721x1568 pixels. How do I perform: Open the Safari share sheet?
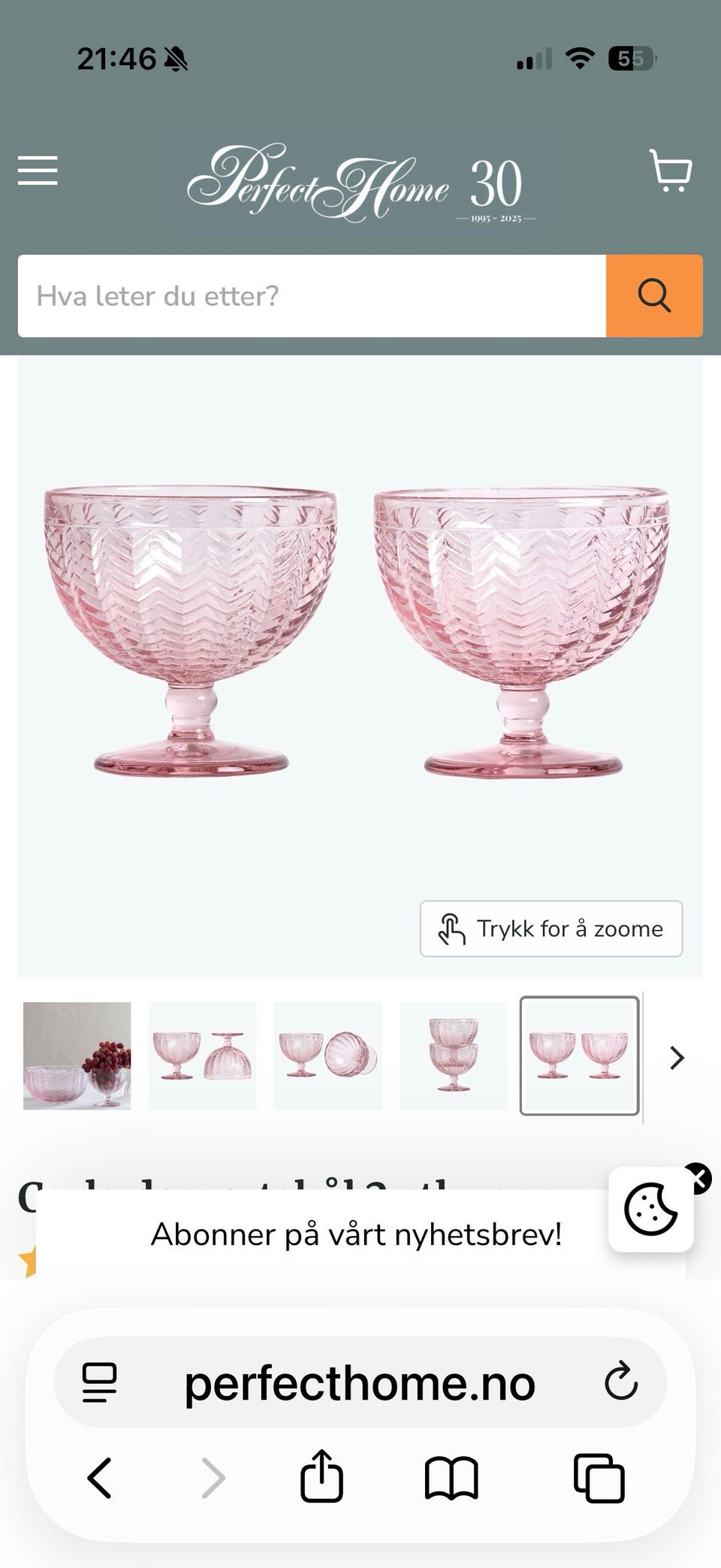click(x=321, y=1476)
